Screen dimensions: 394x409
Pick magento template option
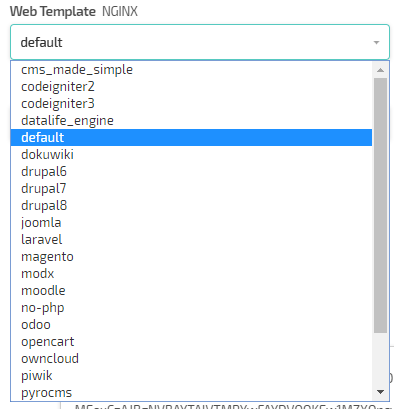pos(191,257)
